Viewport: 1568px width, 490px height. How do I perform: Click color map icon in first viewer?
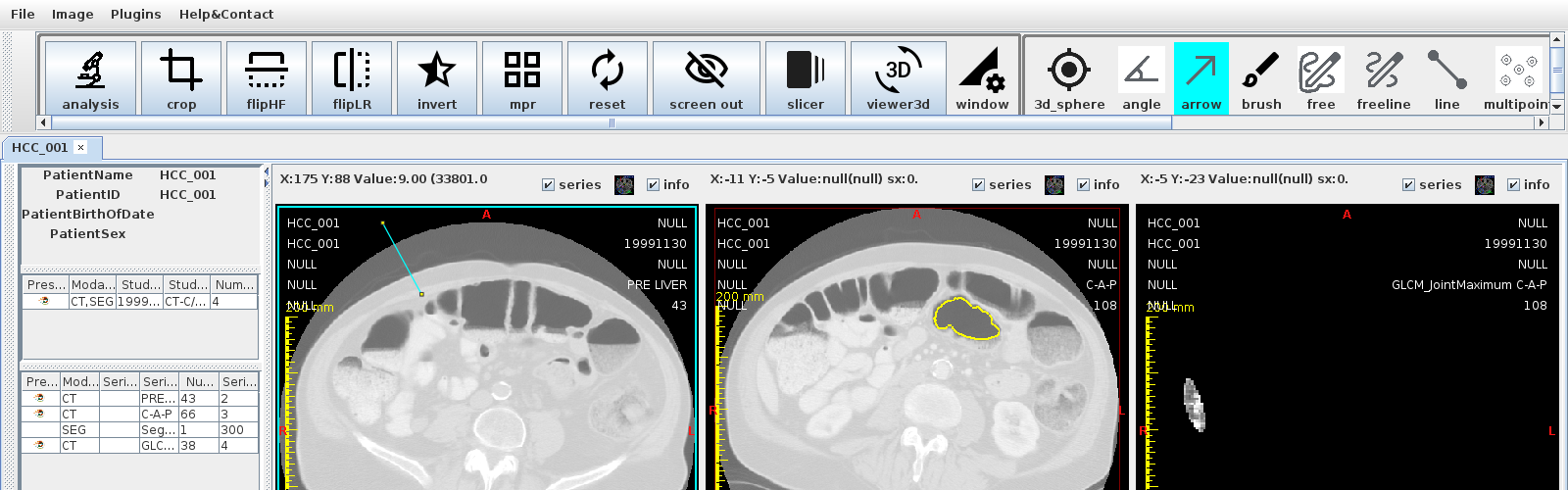(x=624, y=185)
